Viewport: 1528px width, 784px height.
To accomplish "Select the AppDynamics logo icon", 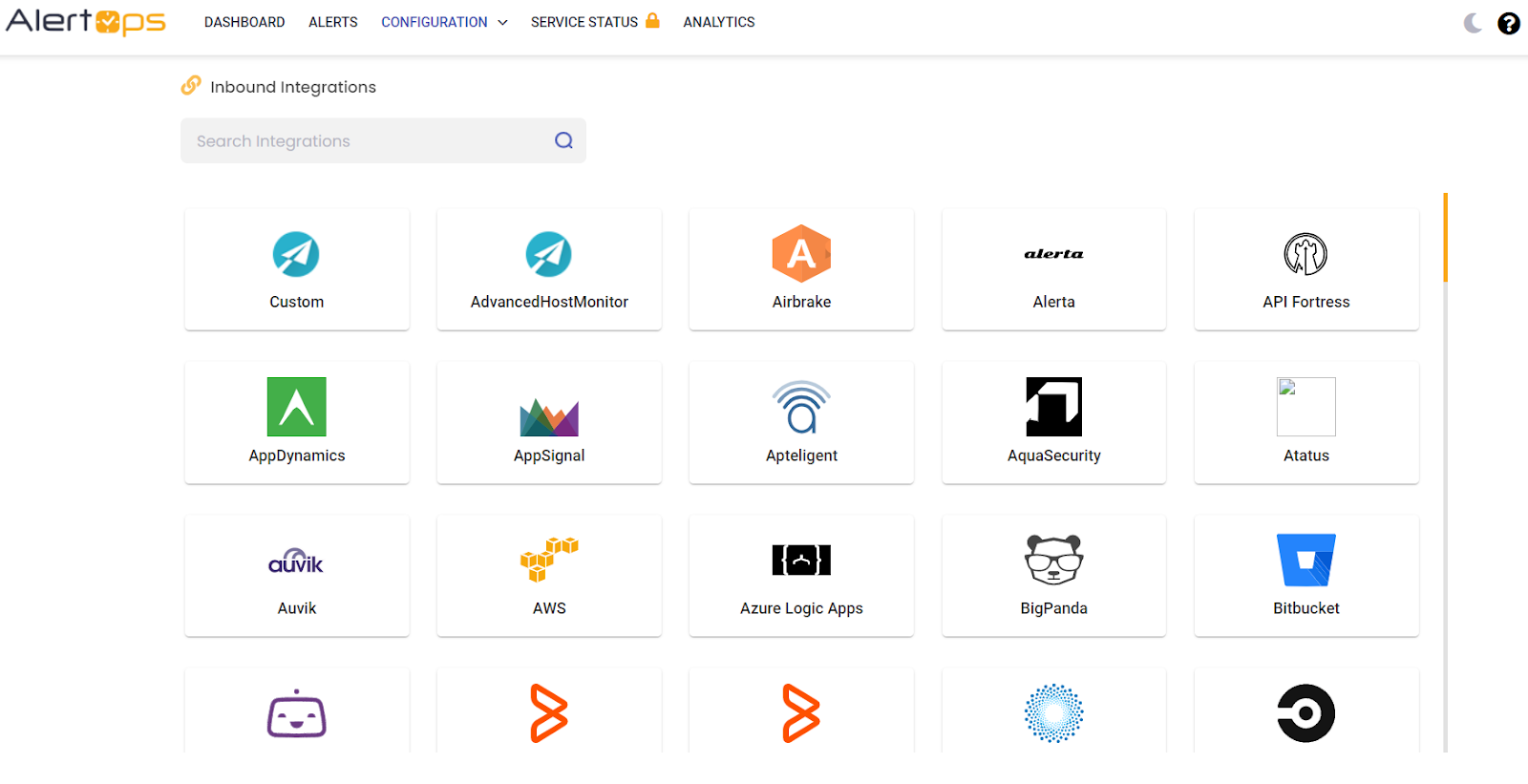I will pos(296,407).
